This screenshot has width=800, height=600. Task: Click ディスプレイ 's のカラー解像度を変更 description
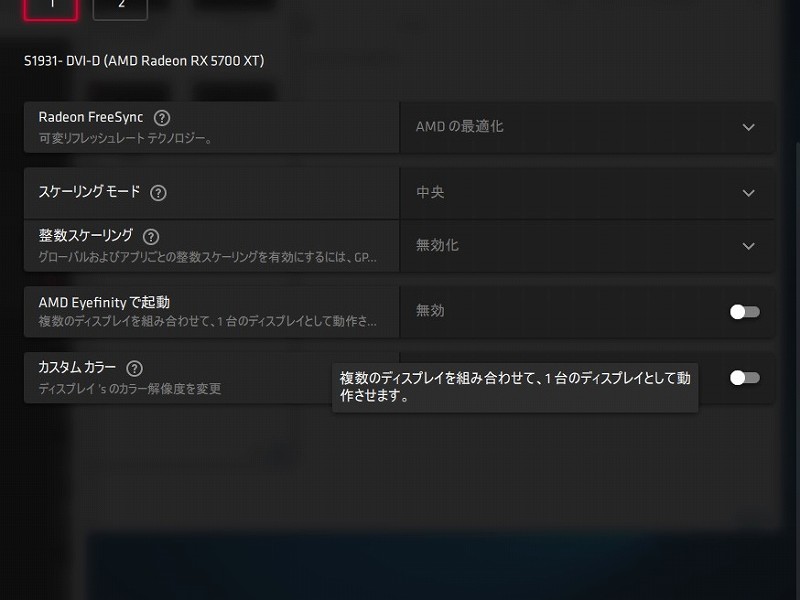(x=130, y=389)
